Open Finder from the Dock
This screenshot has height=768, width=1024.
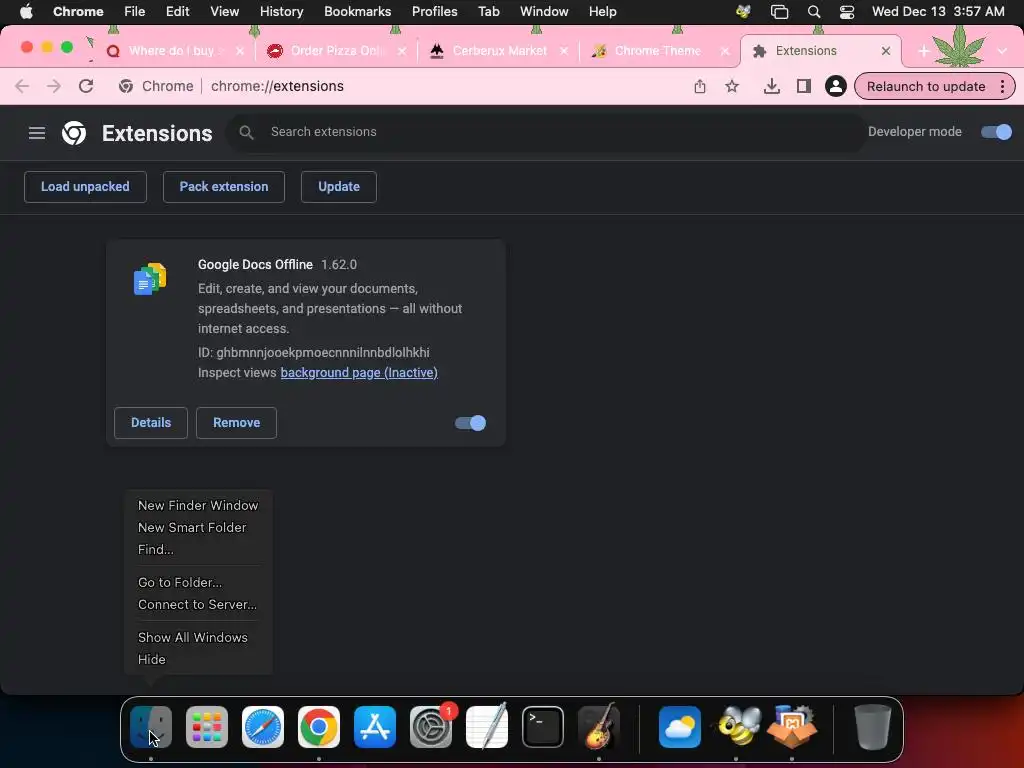tap(151, 727)
